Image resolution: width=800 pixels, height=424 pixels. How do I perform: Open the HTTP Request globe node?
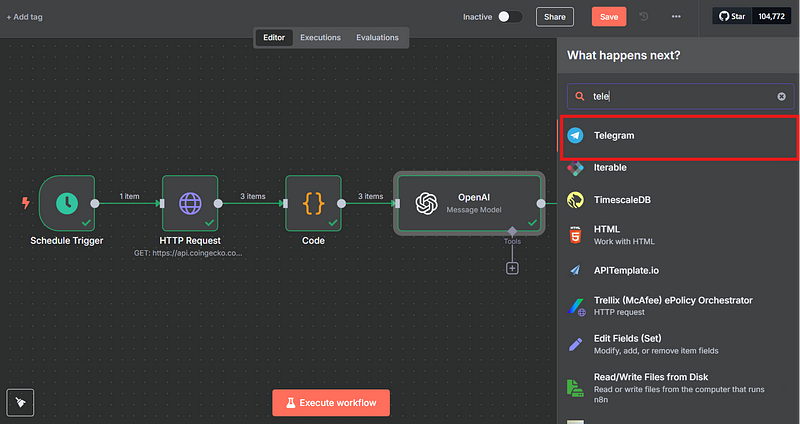pyautogui.click(x=190, y=203)
